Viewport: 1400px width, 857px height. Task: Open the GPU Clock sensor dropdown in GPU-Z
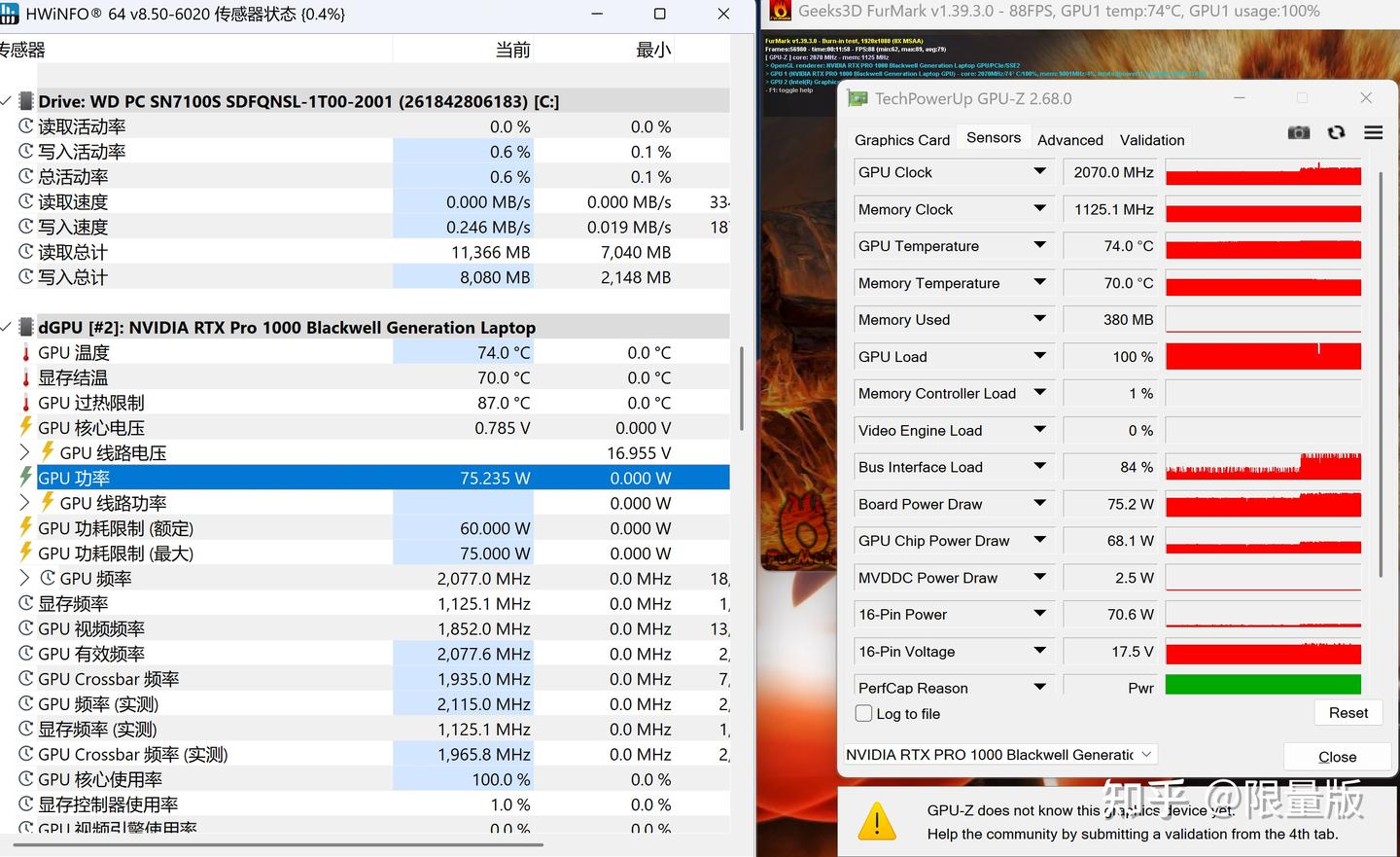[1039, 171]
